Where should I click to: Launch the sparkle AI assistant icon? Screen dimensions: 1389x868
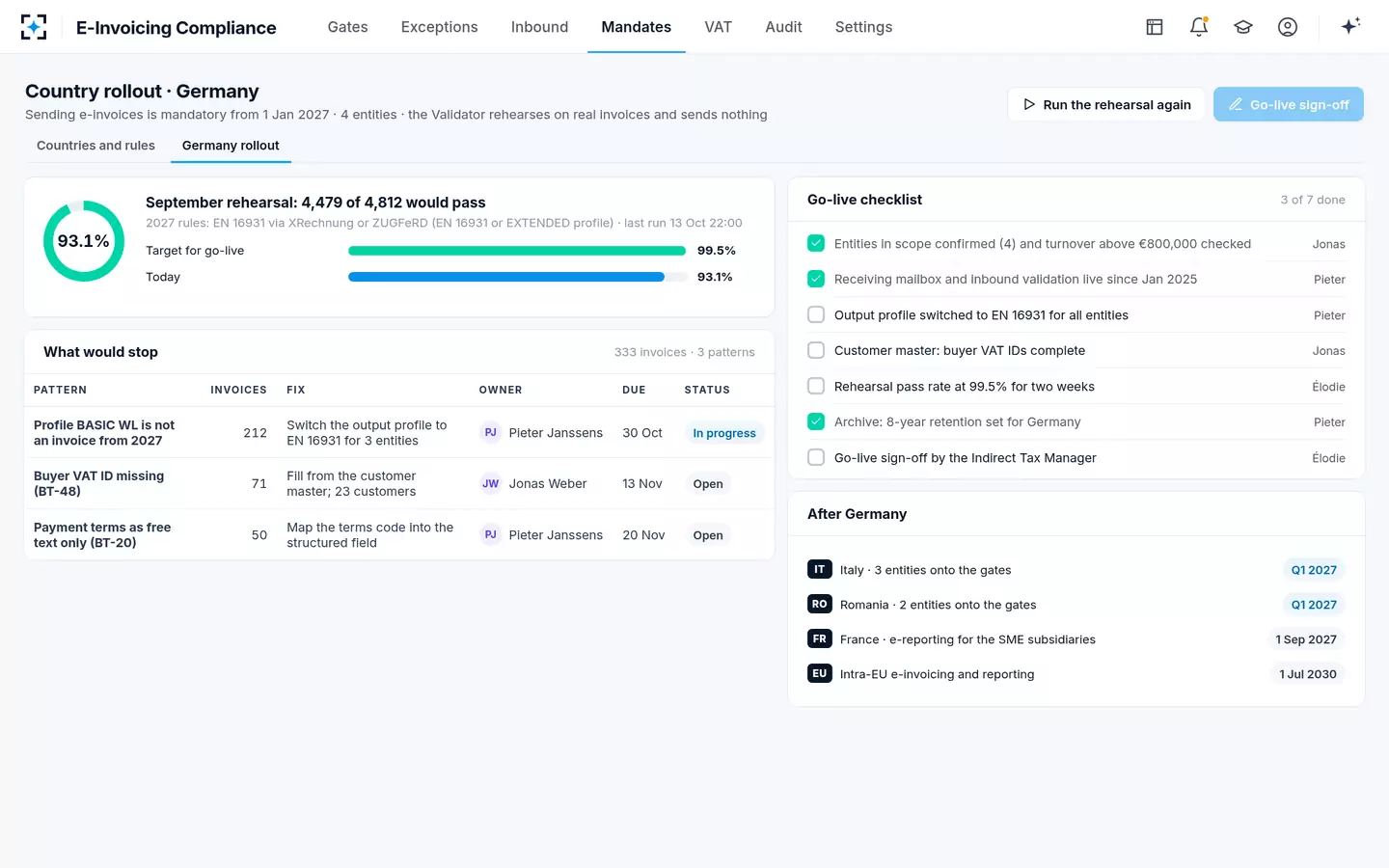click(x=1350, y=26)
